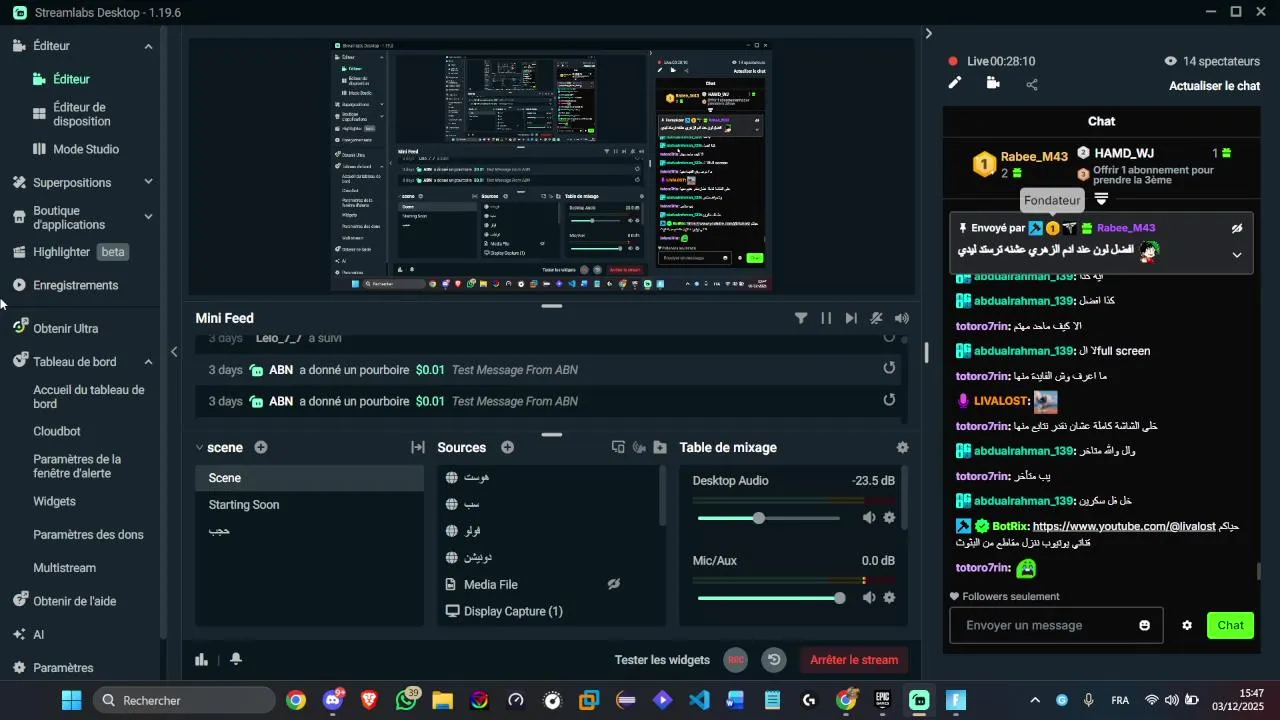This screenshot has height=720, width=1280.
Task: Select the Scene item in scenes list
Action: (309, 478)
